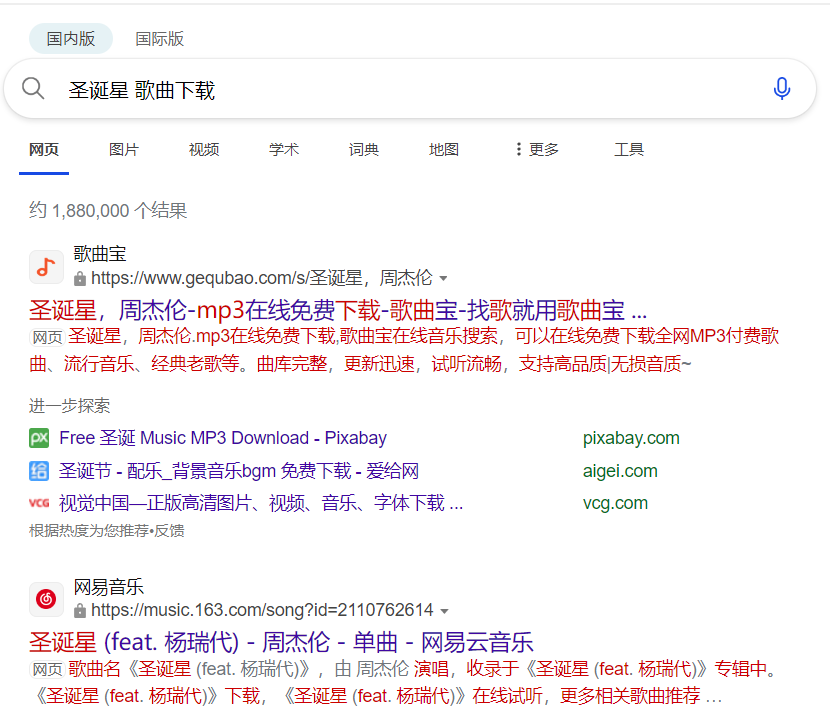
Task: Activate voice search microphone
Action: click(781, 89)
